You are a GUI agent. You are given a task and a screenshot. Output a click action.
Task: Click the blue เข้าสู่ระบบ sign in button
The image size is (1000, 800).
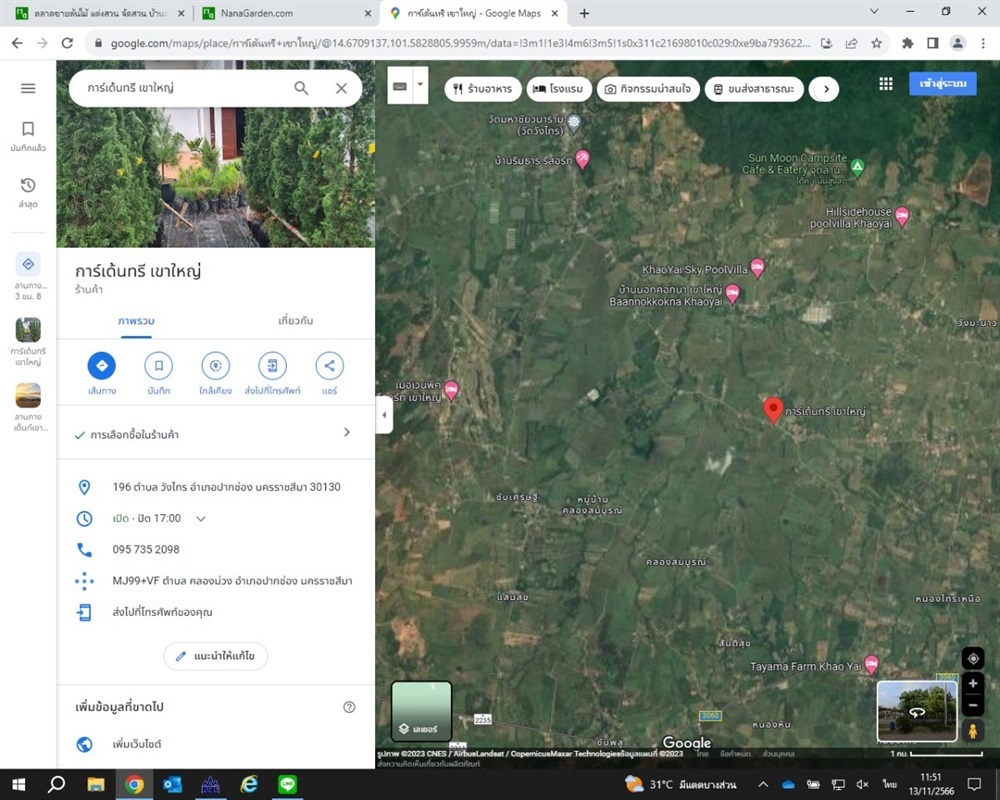[943, 84]
